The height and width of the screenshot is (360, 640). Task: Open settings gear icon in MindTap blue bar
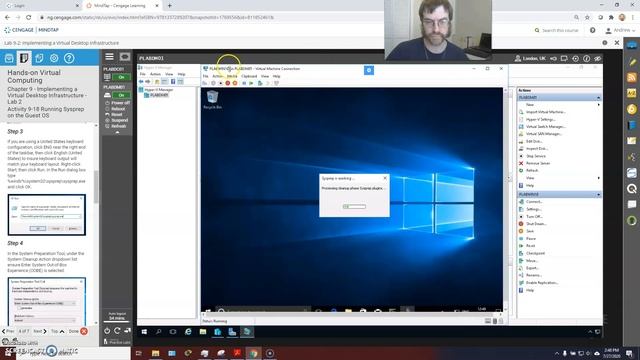point(54,58)
